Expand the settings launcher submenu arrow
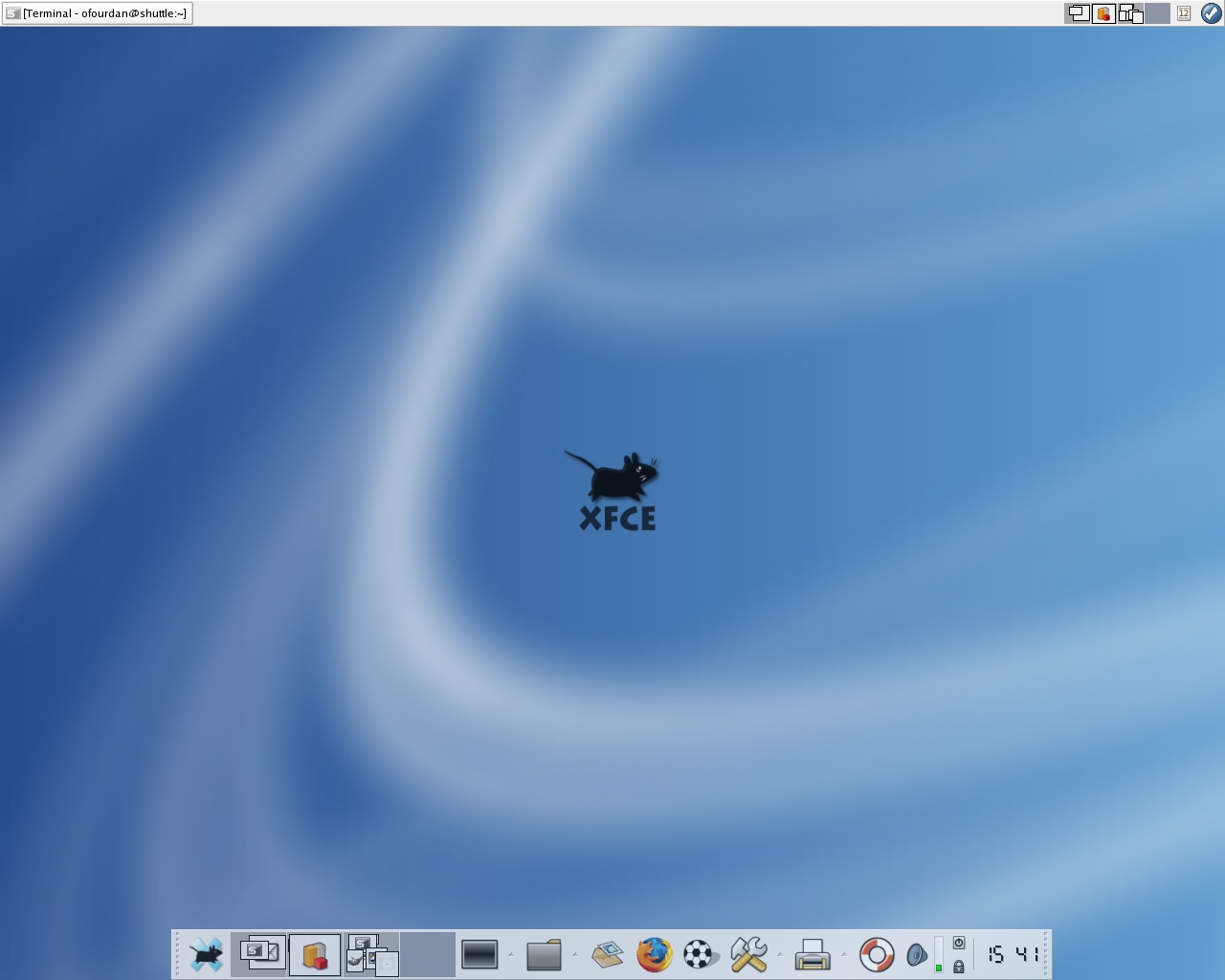Image resolution: width=1225 pixels, height=980 pixels. [x=780, y=954]
